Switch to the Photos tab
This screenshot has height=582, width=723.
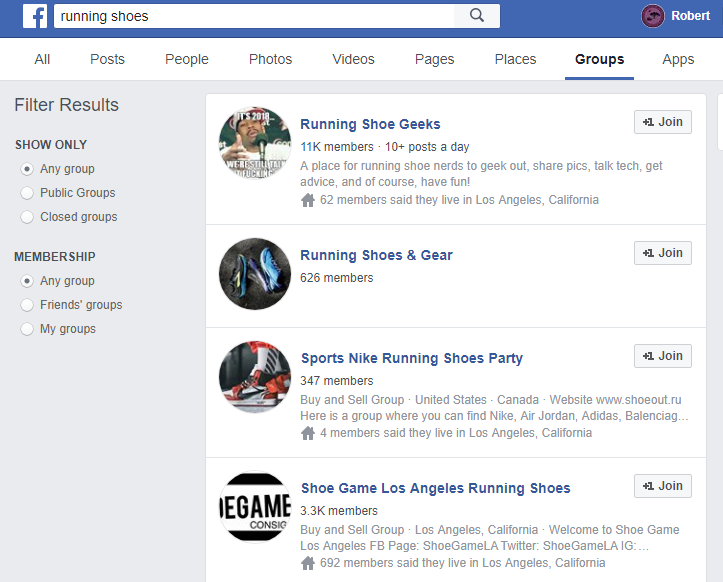(270, 59)
